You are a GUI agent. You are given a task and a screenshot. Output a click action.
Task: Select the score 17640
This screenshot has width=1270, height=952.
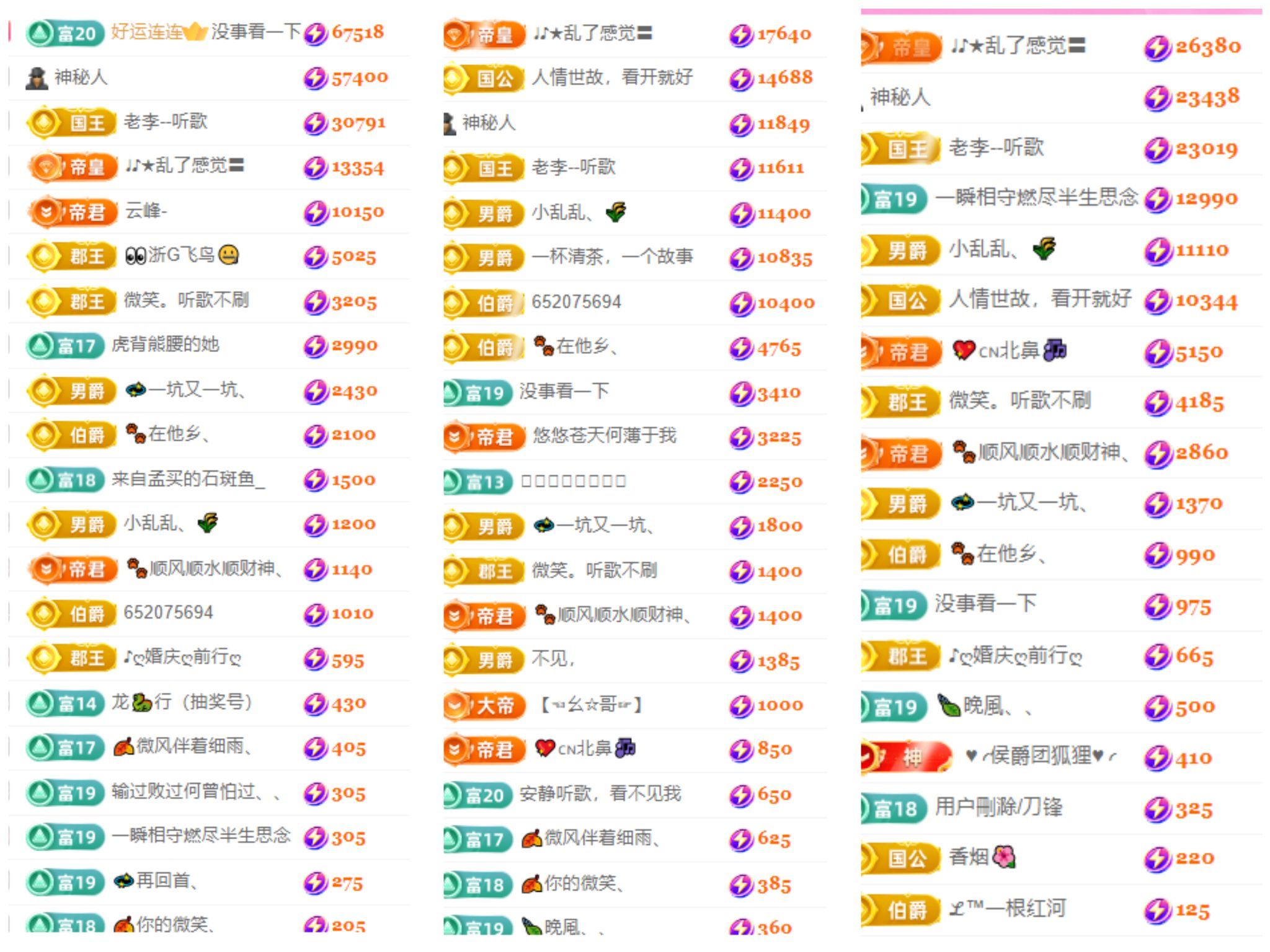784,34
